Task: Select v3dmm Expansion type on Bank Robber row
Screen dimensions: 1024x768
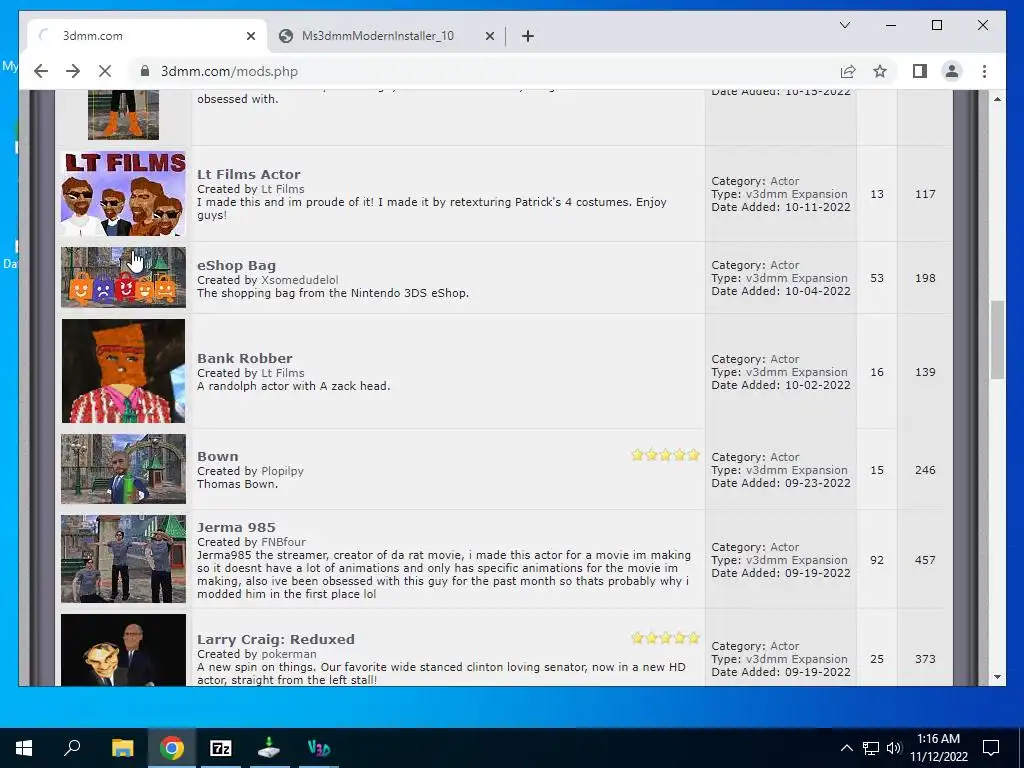Action: click(x=796, y=372)
